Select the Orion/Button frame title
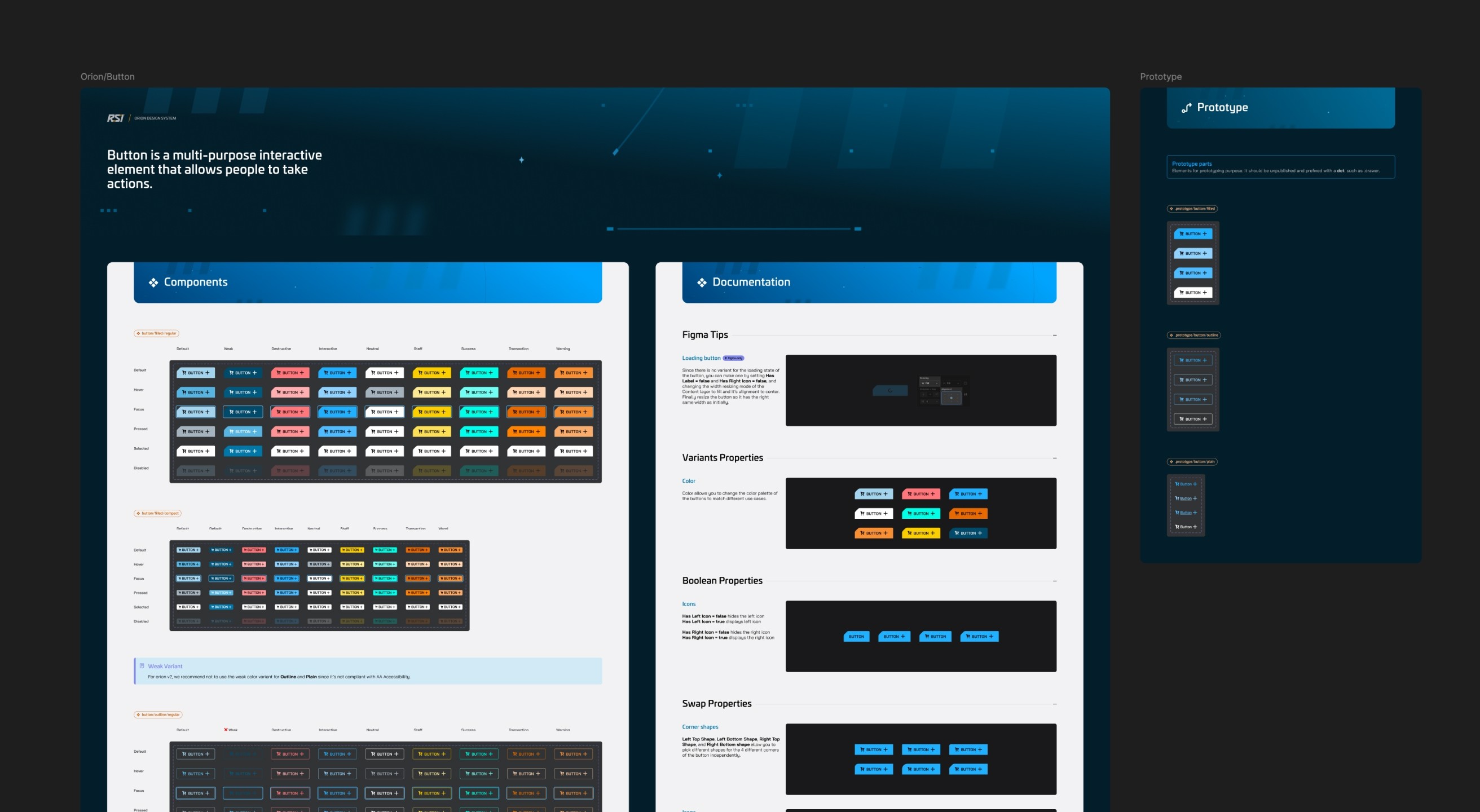Viewport: 1480px width, 812px height. coord(107,77)
